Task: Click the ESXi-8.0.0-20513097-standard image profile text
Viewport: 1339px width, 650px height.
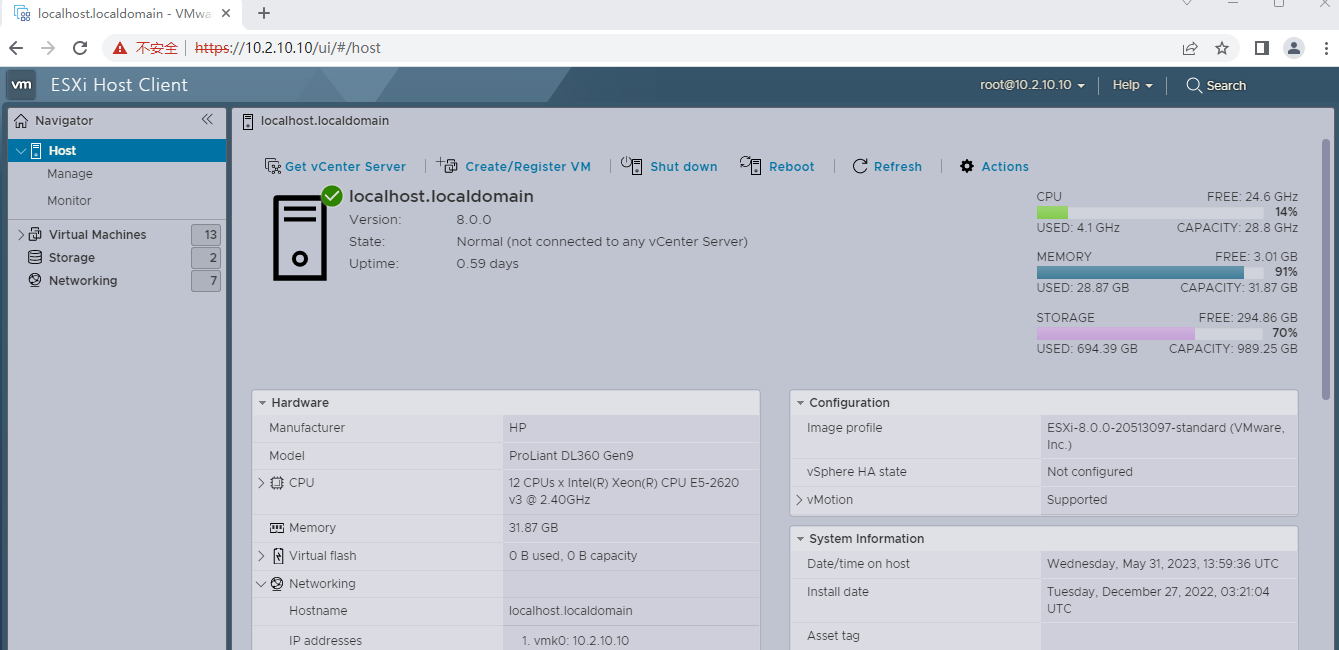Action: [x=1166, y=436]
